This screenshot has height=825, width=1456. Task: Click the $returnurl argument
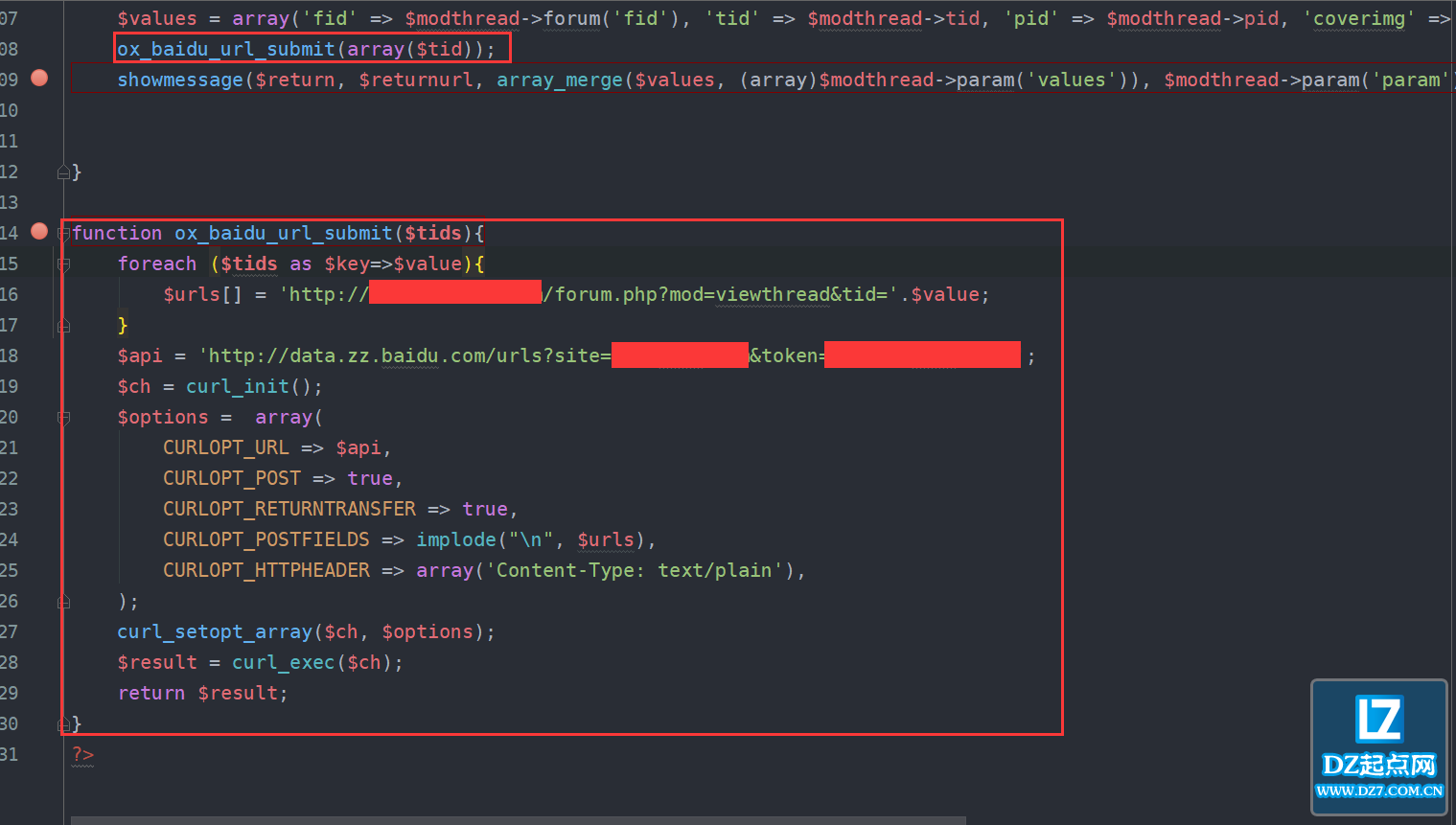click(416, 80)
